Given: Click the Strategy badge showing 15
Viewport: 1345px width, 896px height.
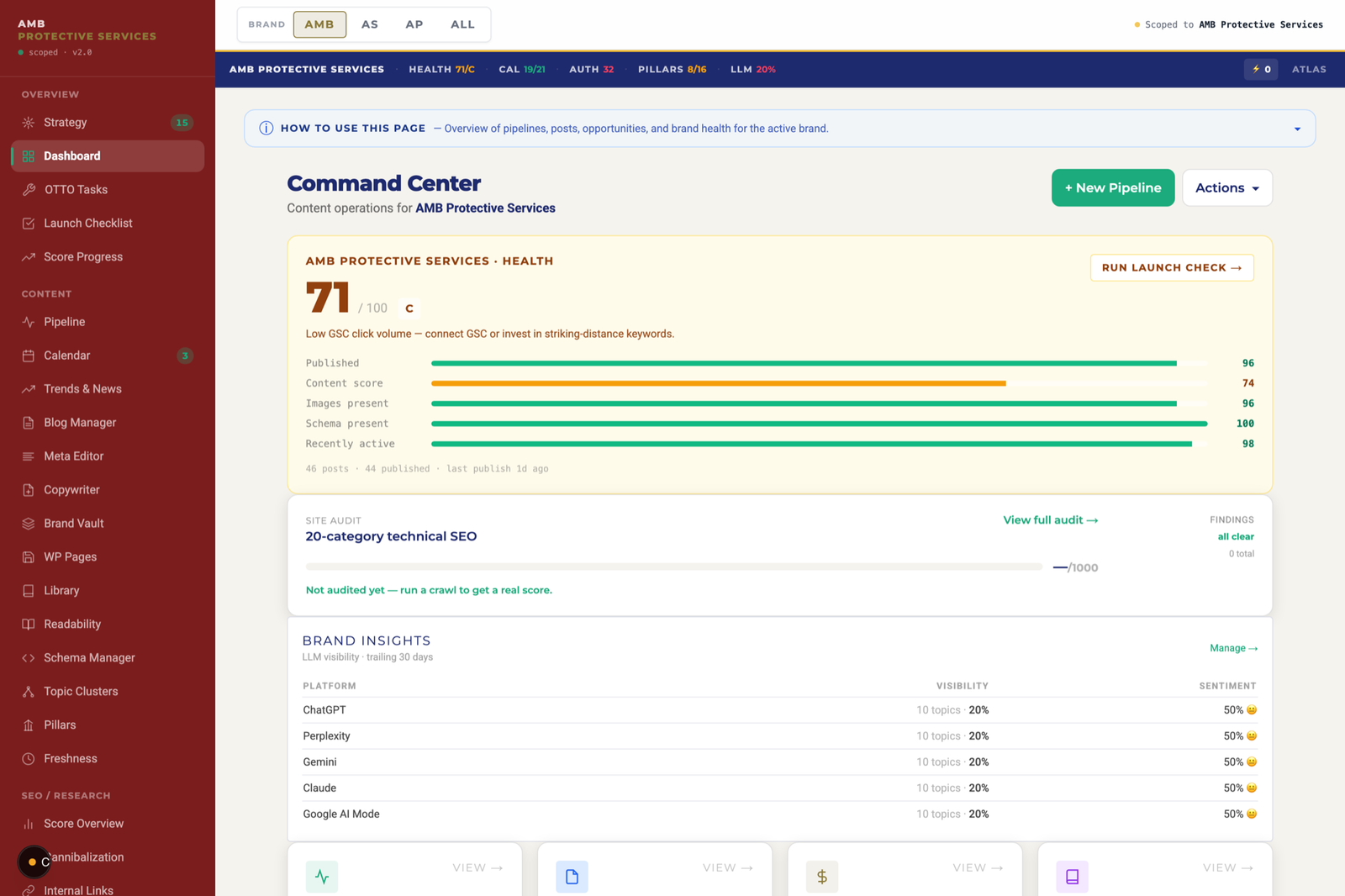Looking at the screenshot, I should [x=182, y=123].
